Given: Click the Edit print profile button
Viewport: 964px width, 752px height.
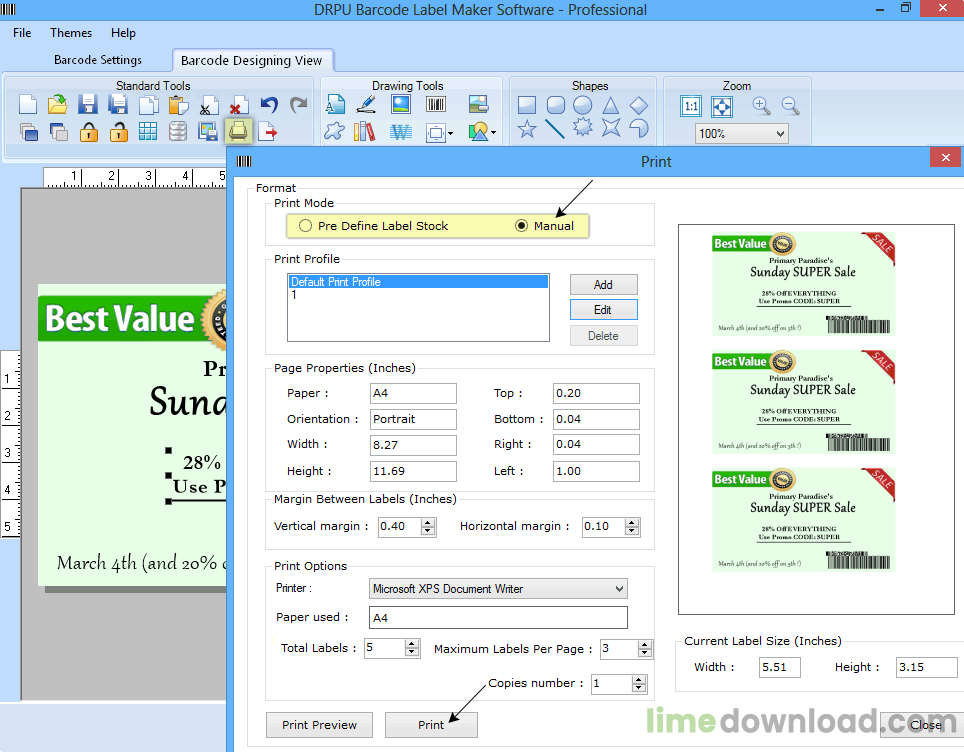Looking at the screenshot, I should [603, 310].
